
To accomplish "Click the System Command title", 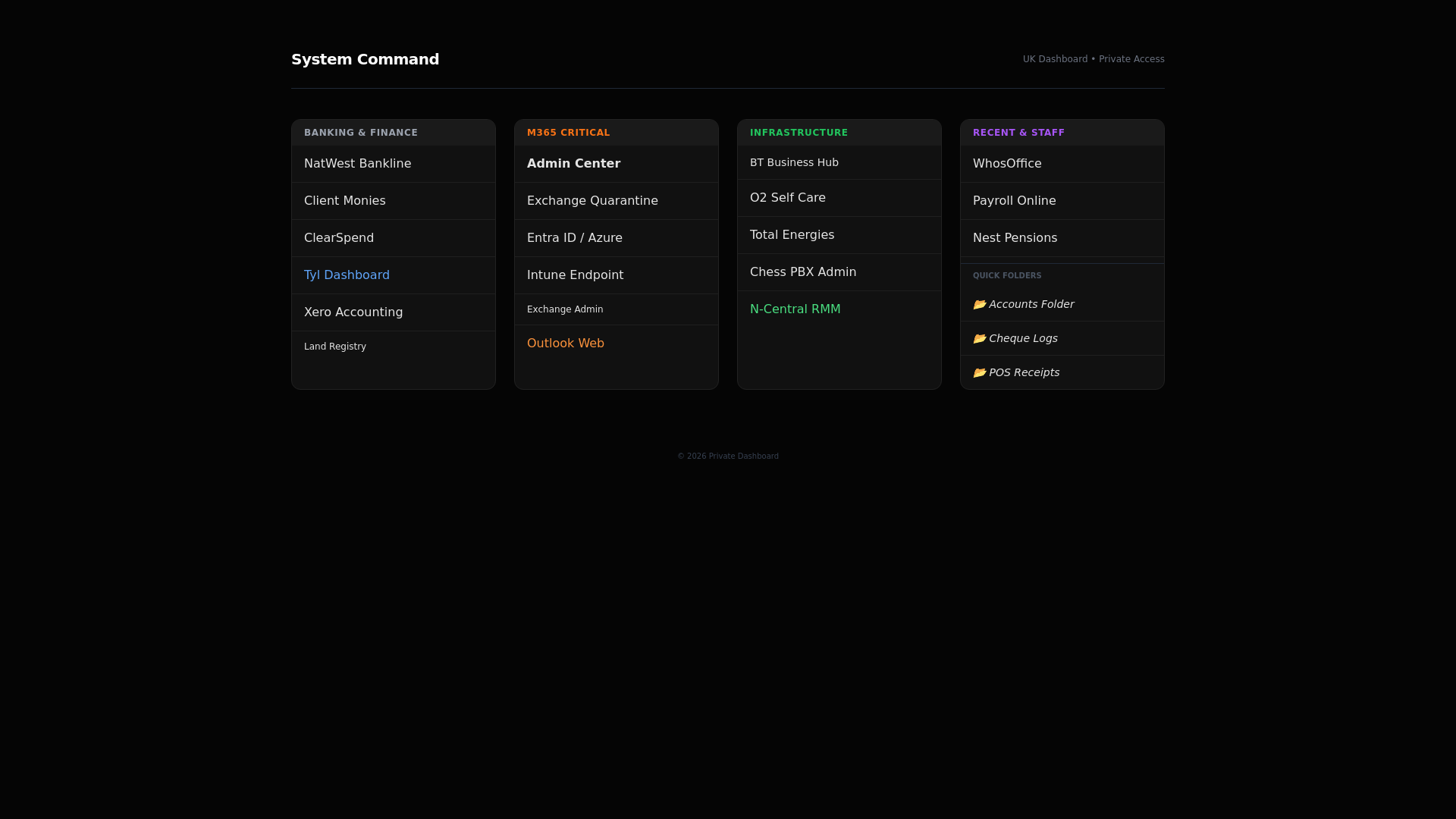I will 365,59.
